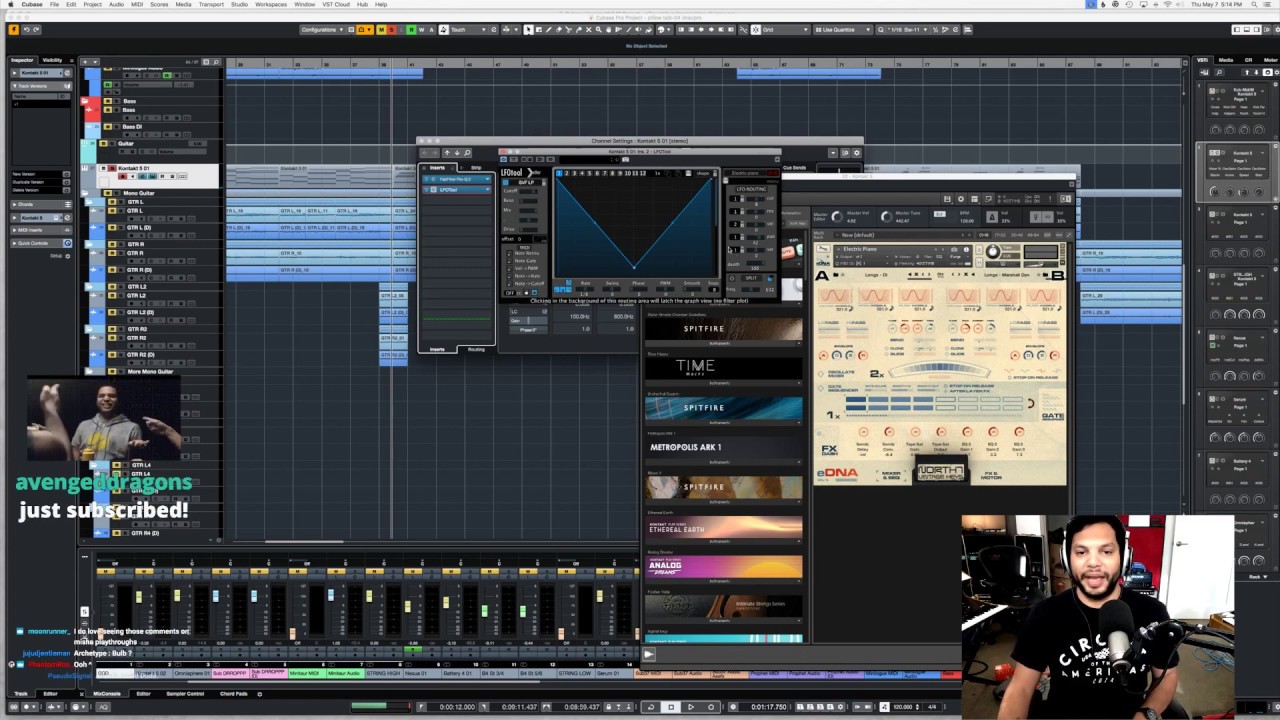Switch to the Media tab in right zone
This screenshot has height=720, width=1280.
click(1226, 60)
